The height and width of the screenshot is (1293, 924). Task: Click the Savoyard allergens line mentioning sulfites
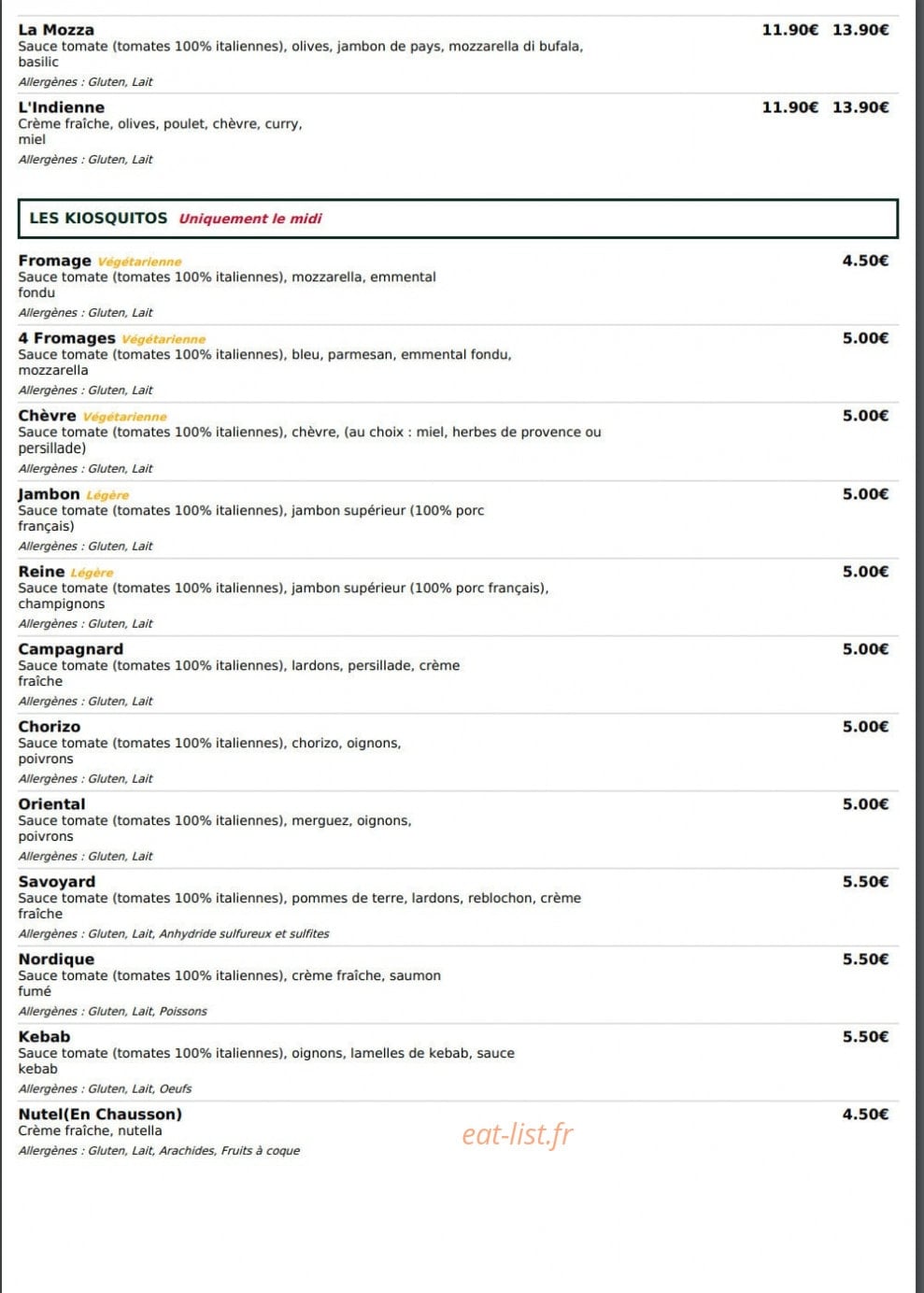[174, 934]
